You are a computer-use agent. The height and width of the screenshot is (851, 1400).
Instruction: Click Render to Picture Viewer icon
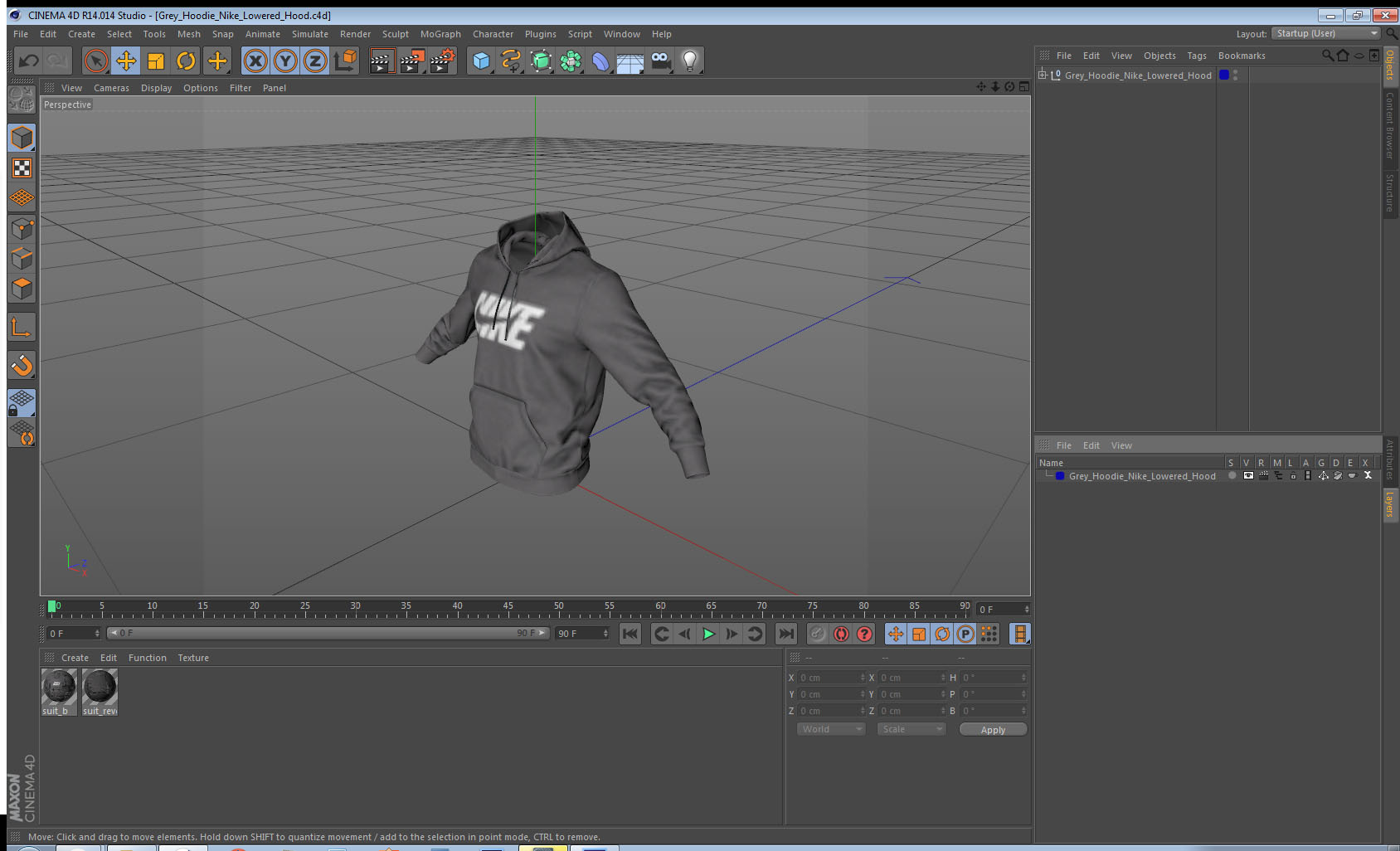tap(411, 61)
